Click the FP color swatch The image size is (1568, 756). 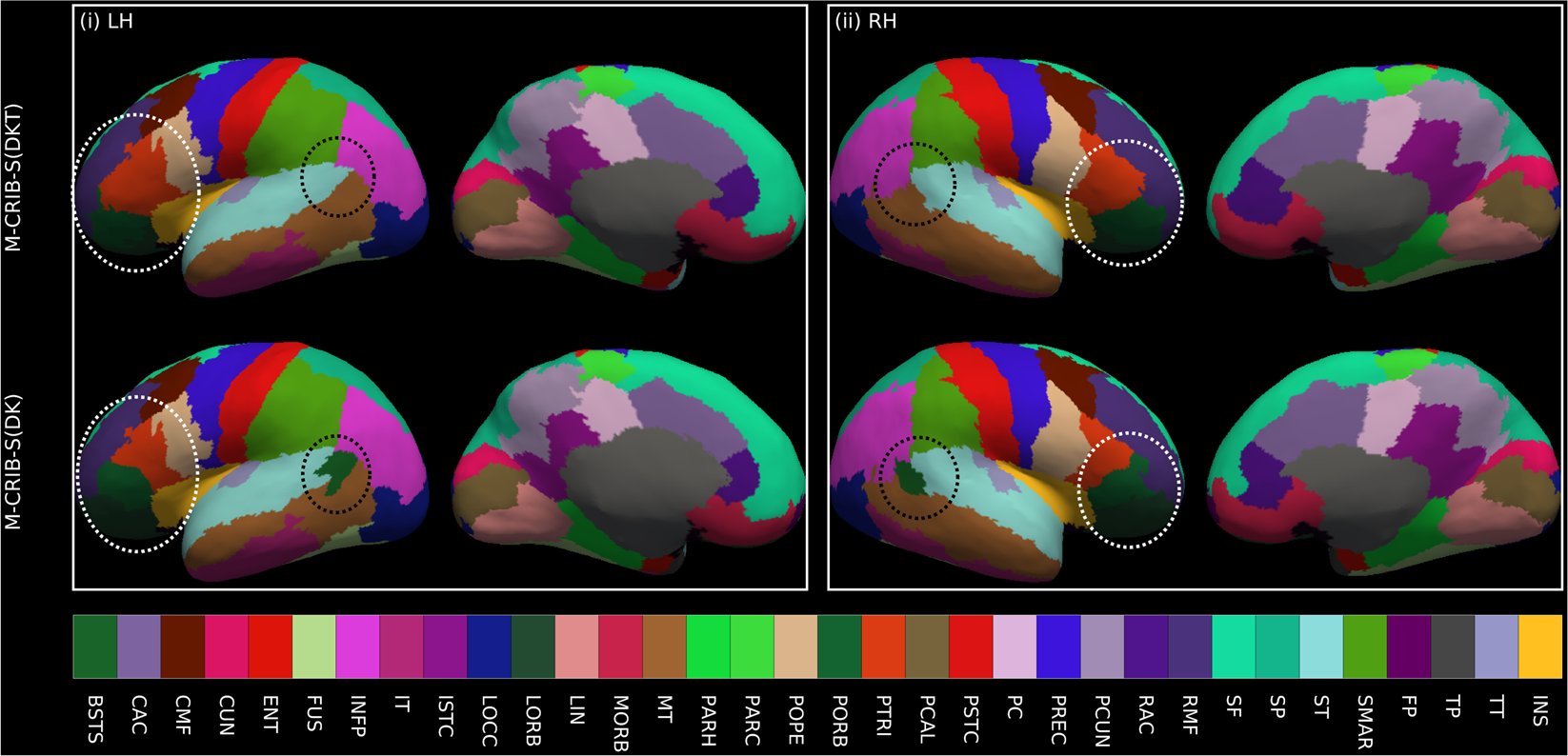click(1410, 647)
